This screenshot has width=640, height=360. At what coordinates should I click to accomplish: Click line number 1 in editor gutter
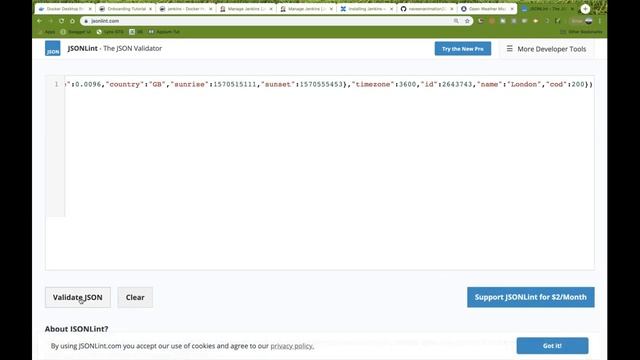click(x=56, y=84)
